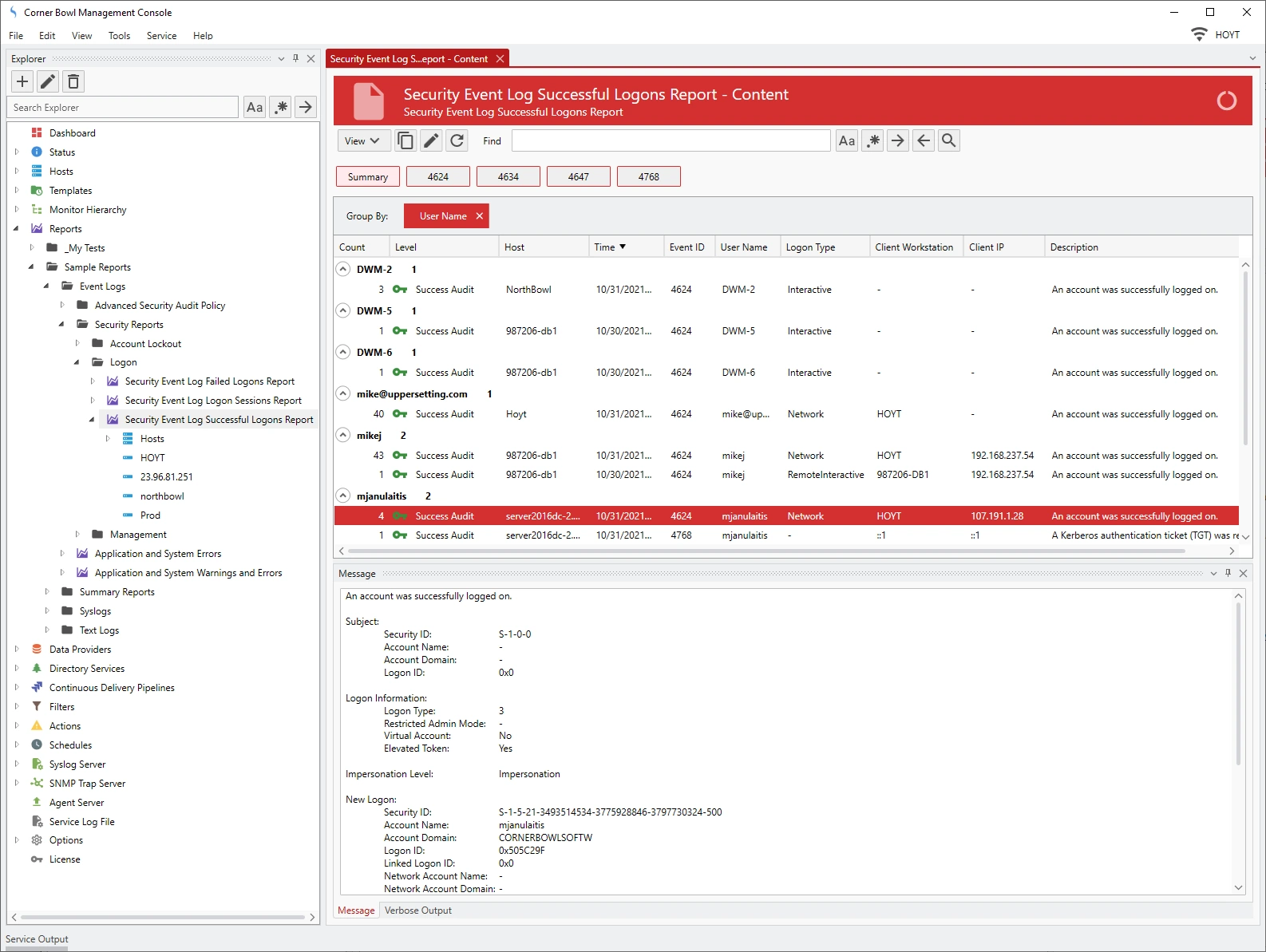Screen dimensions: 1266x952
Task: Switch to the Verbose Output tab
Action: [x=417, y=911]
